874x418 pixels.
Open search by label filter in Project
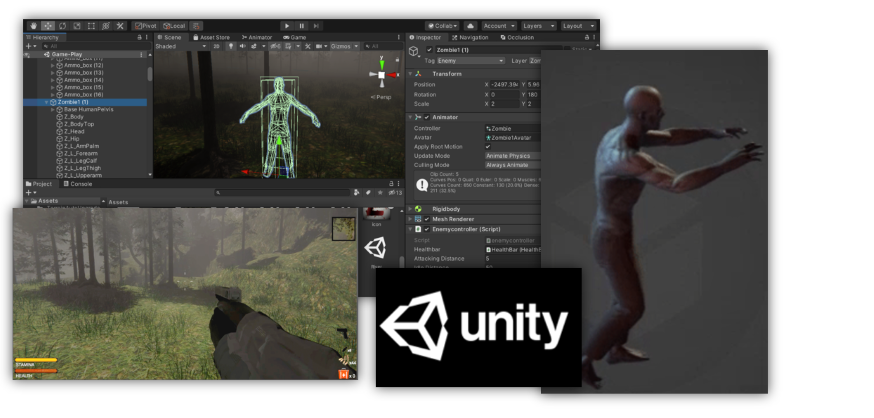368,192
